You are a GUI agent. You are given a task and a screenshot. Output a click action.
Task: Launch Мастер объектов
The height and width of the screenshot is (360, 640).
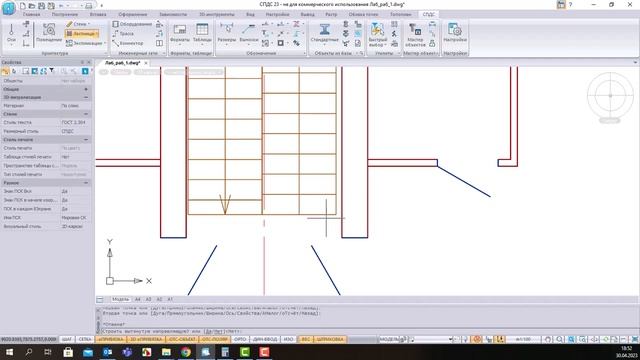coord(415,35)
